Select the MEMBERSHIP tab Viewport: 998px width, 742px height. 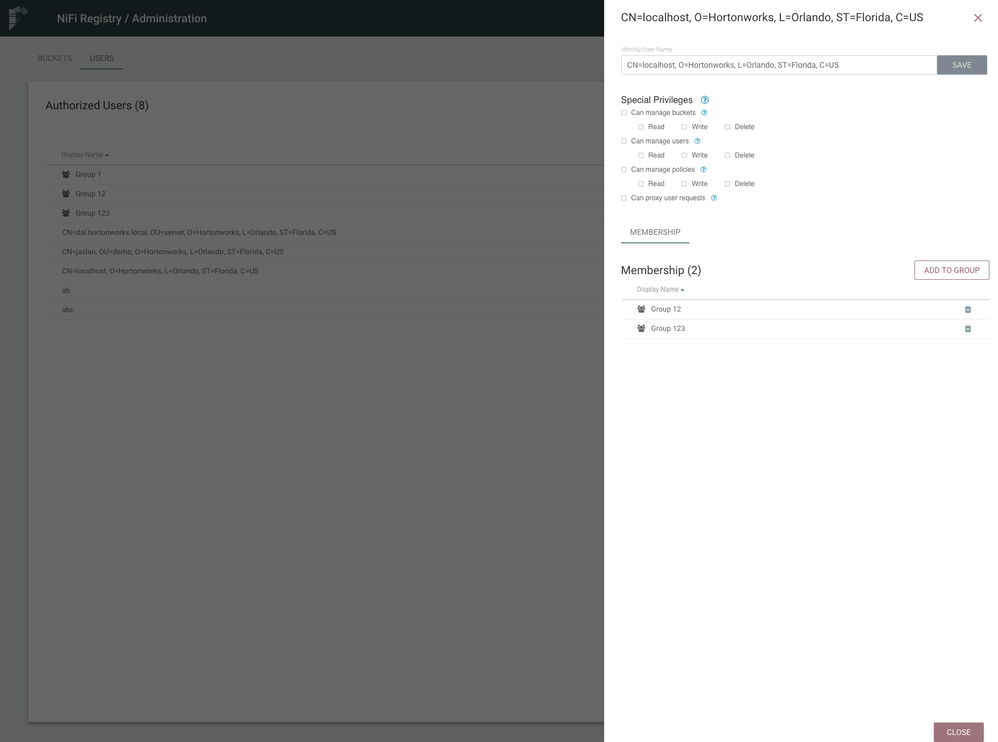[655, 232]
